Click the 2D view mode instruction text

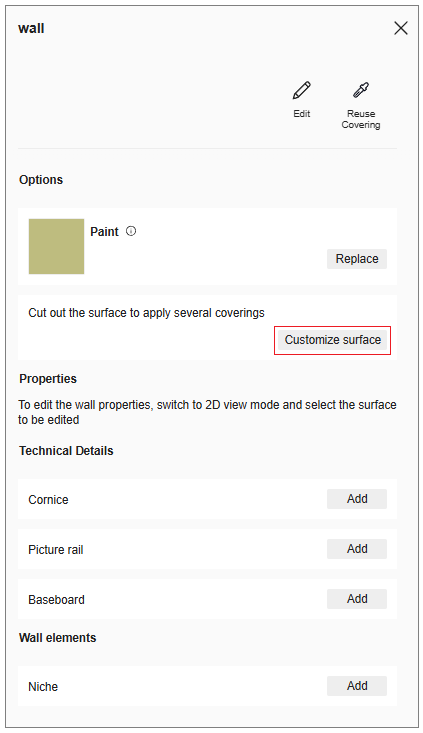pos(207,412)
